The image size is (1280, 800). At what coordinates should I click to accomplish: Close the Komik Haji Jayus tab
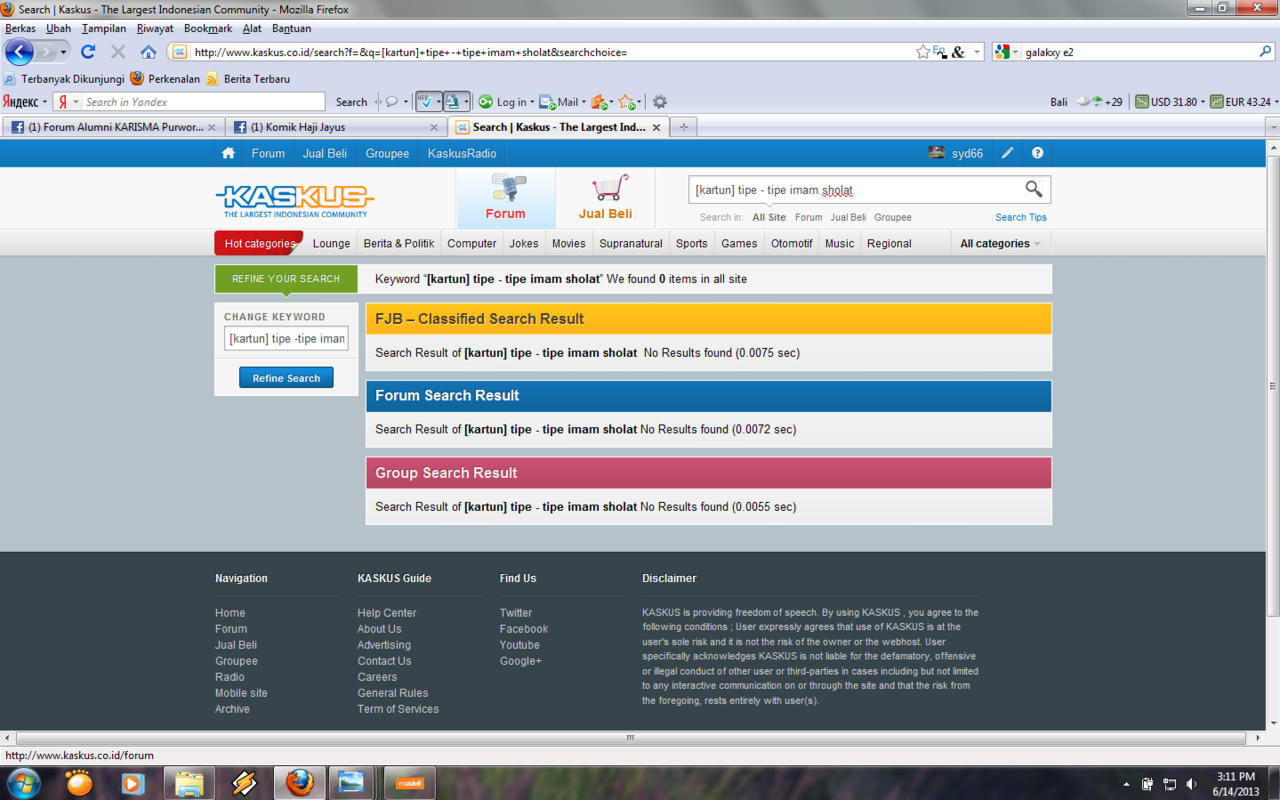coord(434,127)
